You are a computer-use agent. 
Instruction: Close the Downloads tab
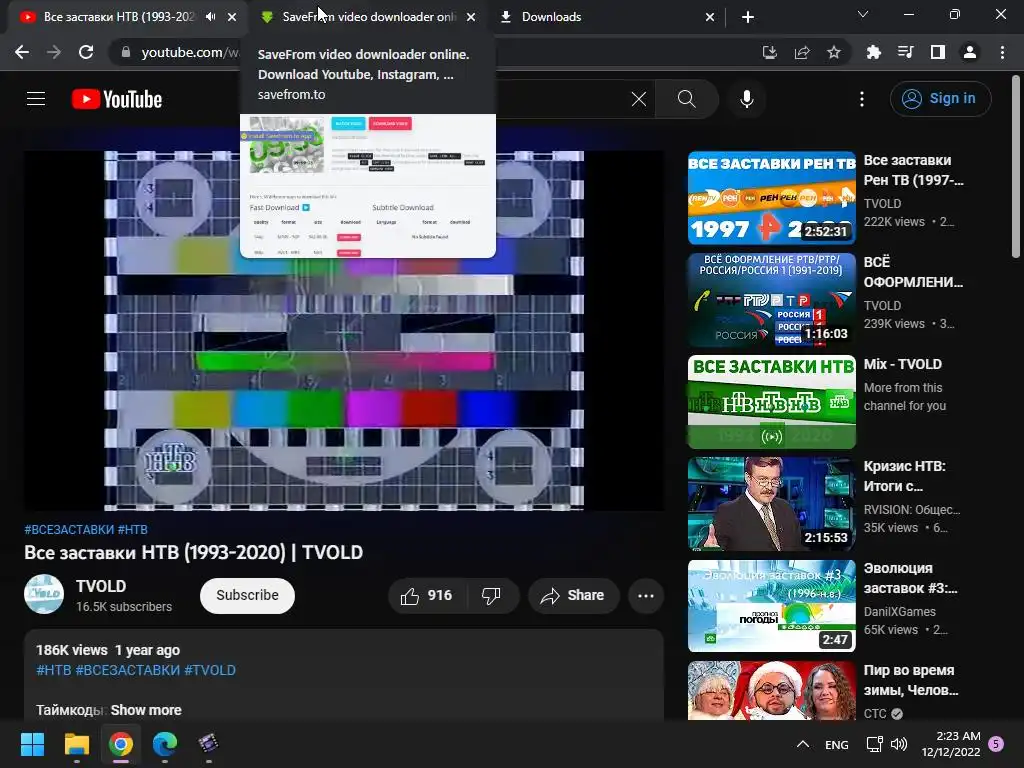pos(710,17)
